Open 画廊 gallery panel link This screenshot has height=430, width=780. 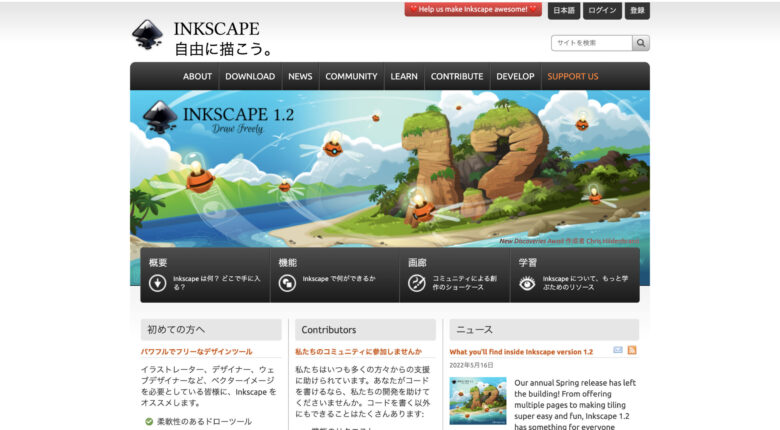[x=455, y=275]
